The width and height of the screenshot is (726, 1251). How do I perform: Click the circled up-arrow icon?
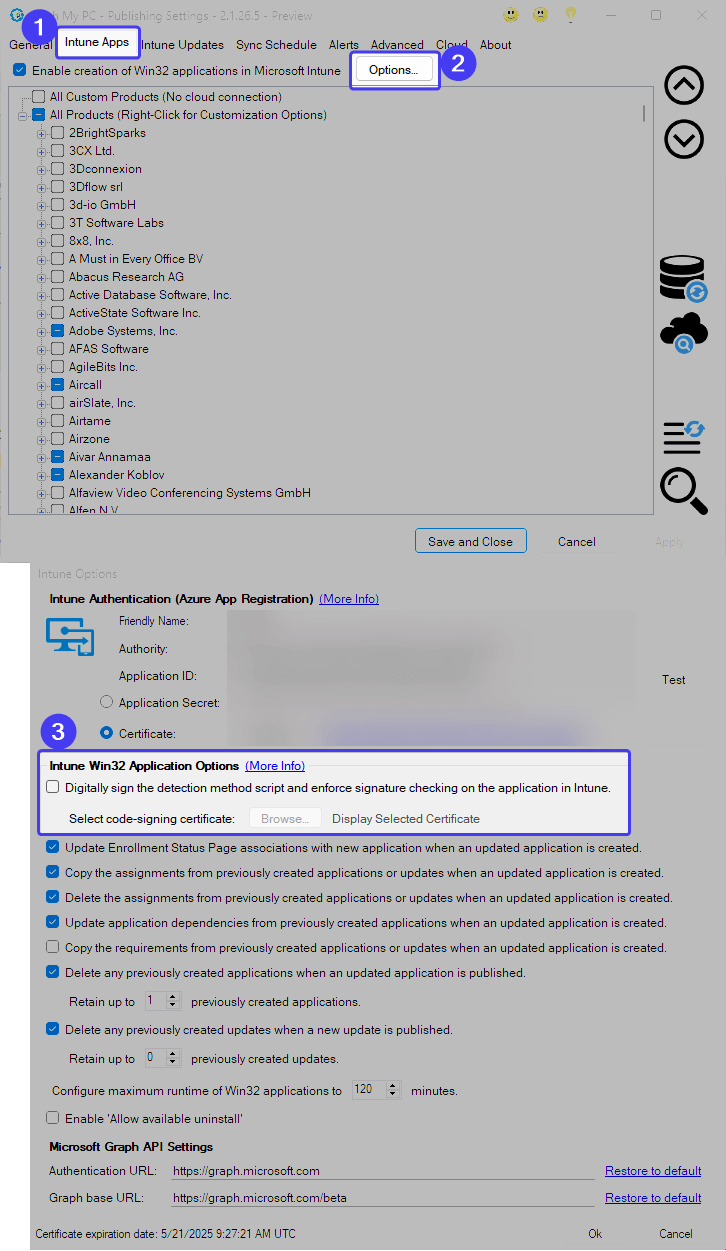tap(684, 86)
